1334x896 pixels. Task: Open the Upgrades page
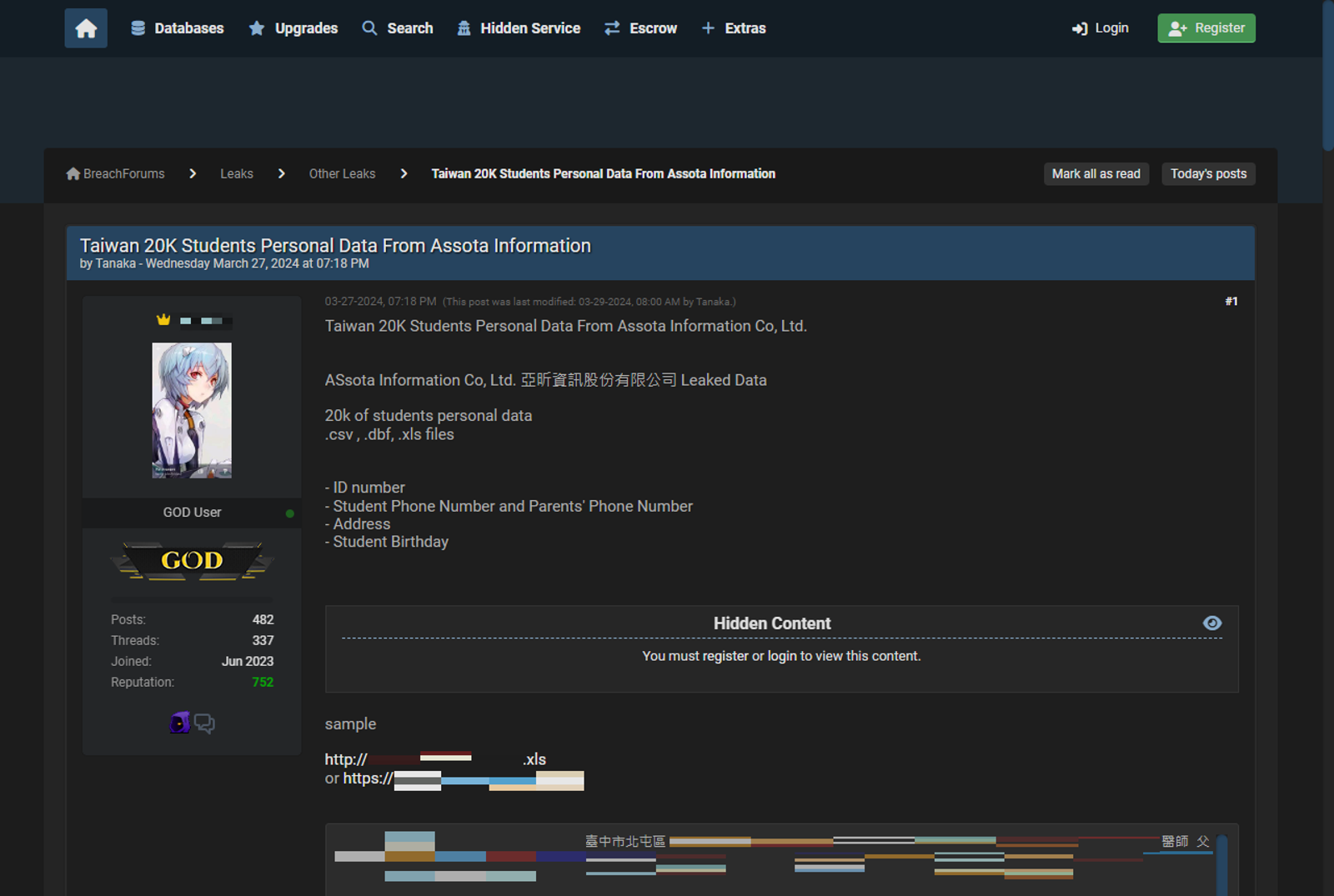coord(293,28)
